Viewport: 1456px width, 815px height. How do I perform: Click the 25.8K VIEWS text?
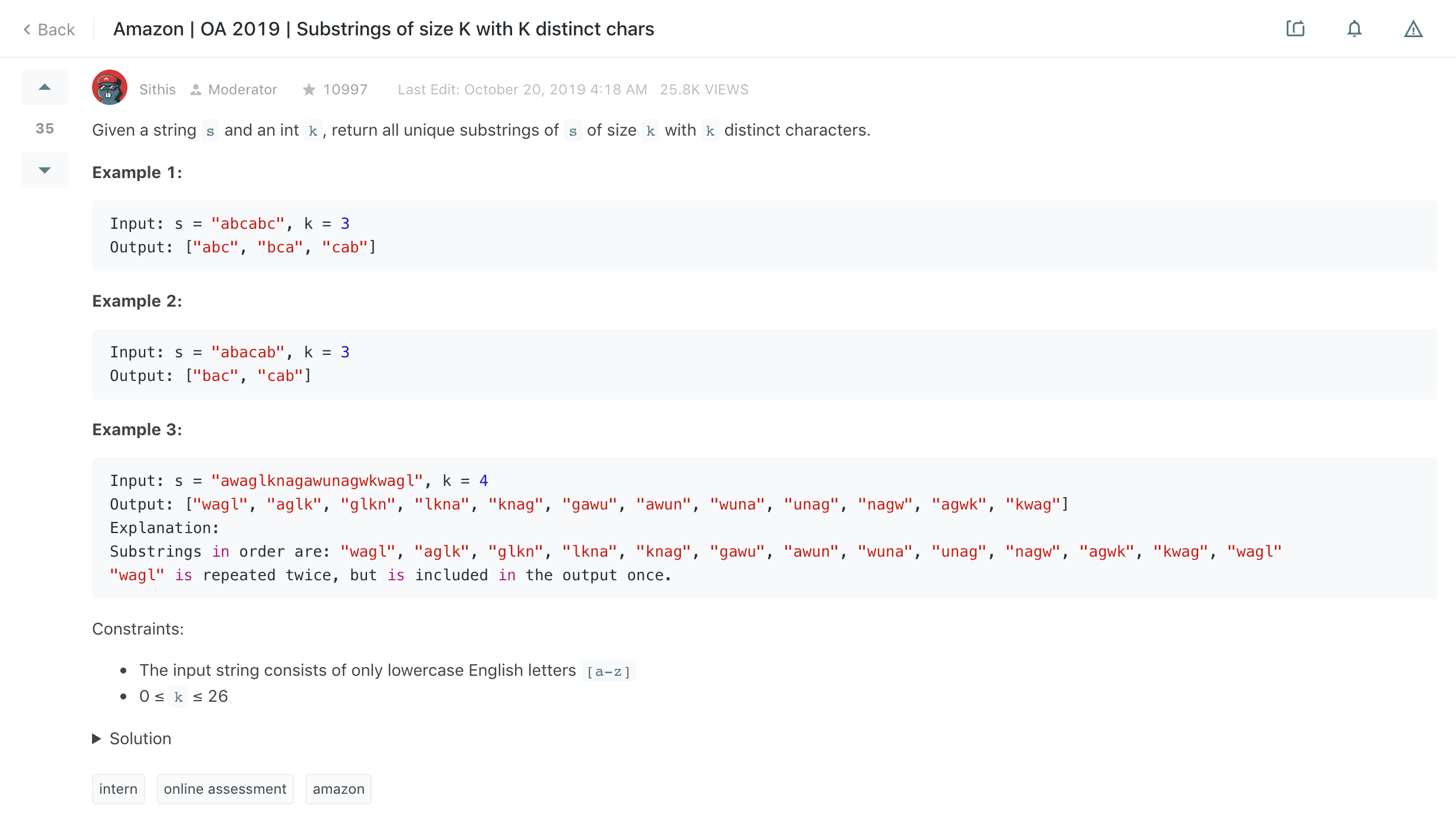click(x=704, y=90)
